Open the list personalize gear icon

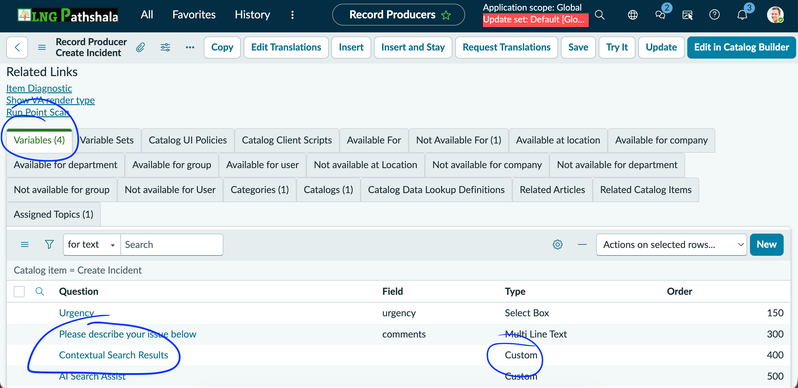coord(558,244)
